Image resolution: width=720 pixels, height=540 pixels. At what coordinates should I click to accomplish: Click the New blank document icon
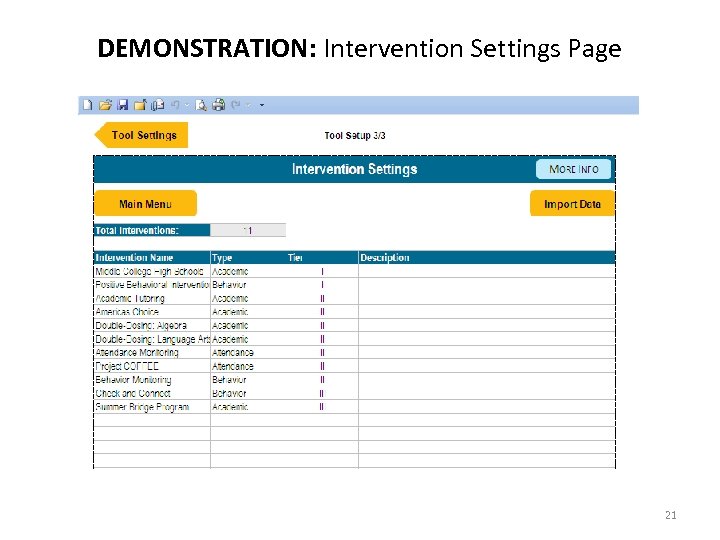(87, 105)
